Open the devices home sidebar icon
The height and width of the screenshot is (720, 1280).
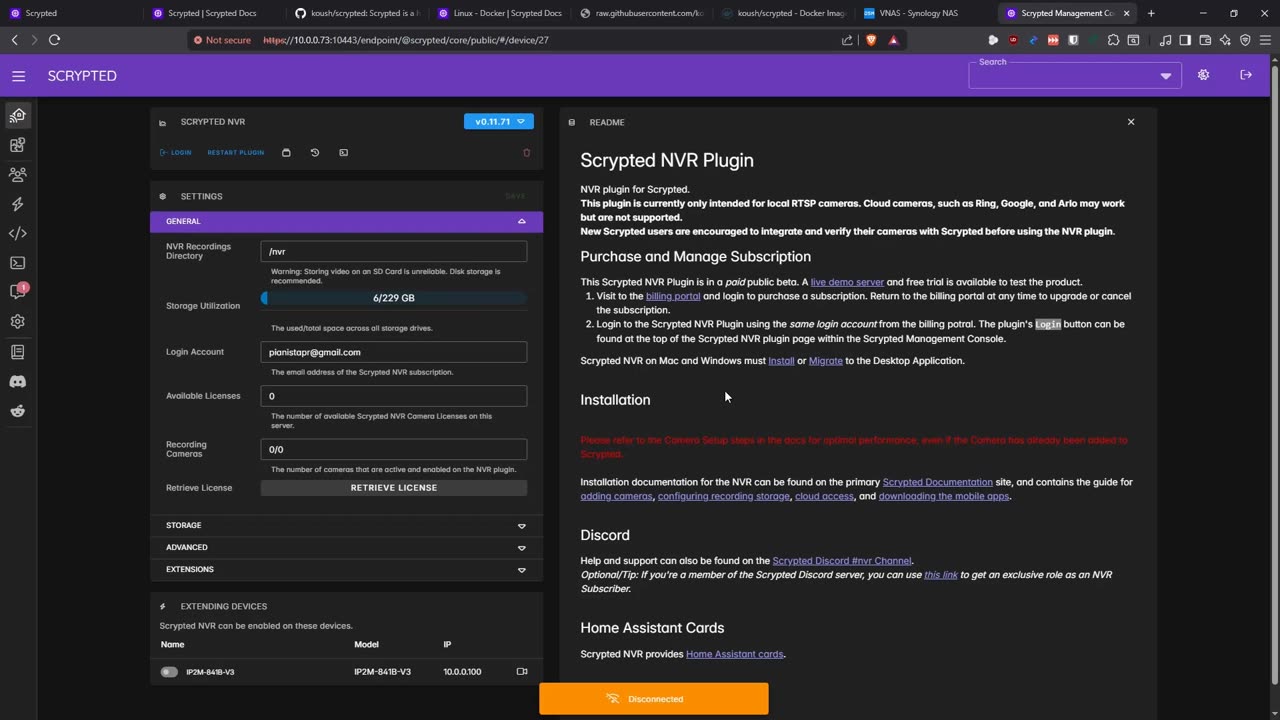pos(18,116)
